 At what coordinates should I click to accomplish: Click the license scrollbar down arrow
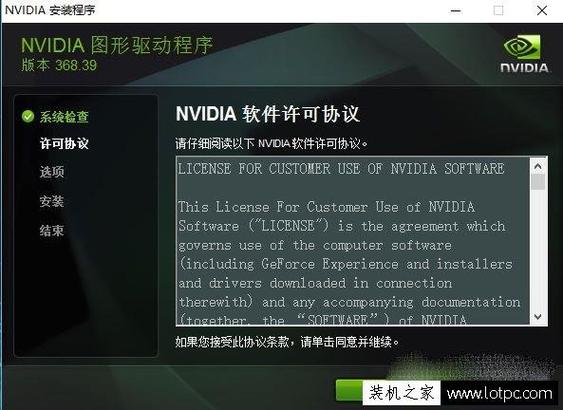tap(538, 317)
